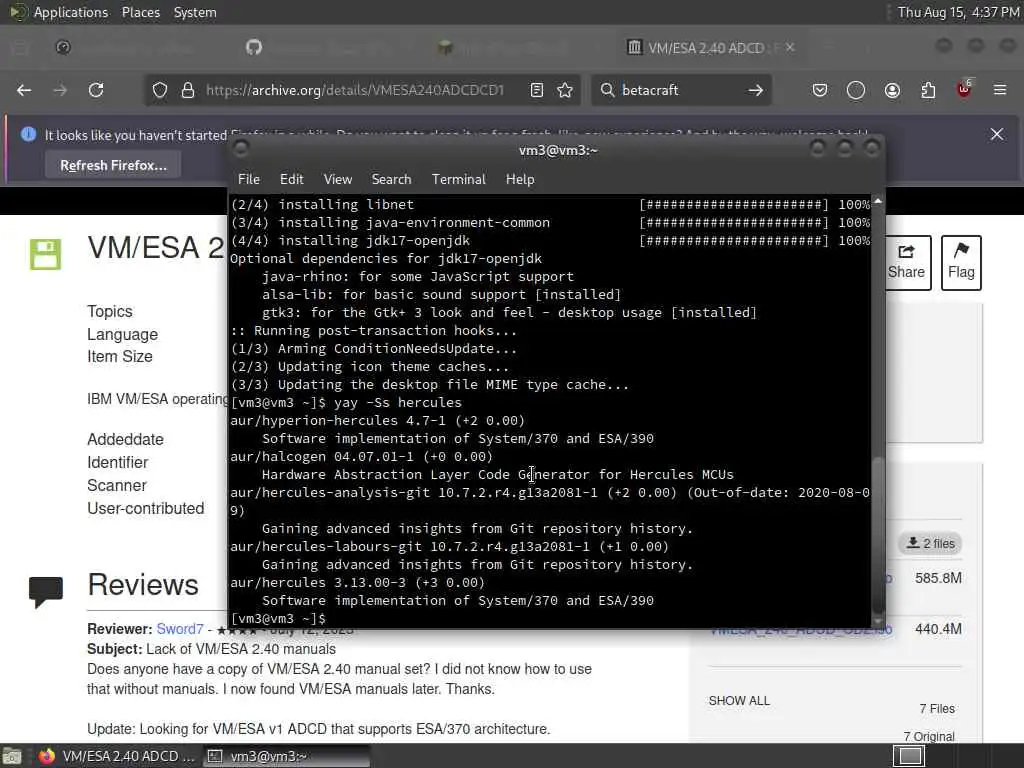Click the Topics metadata label

pyautogui.click(x=110, y=312)
